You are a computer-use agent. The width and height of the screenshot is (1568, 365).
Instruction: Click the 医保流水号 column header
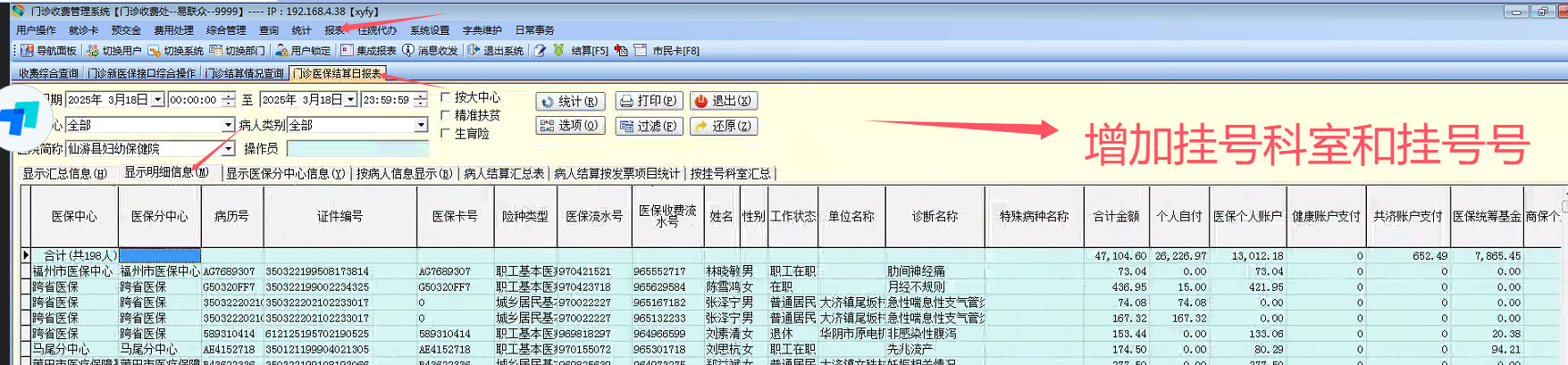tap(593, 216)
